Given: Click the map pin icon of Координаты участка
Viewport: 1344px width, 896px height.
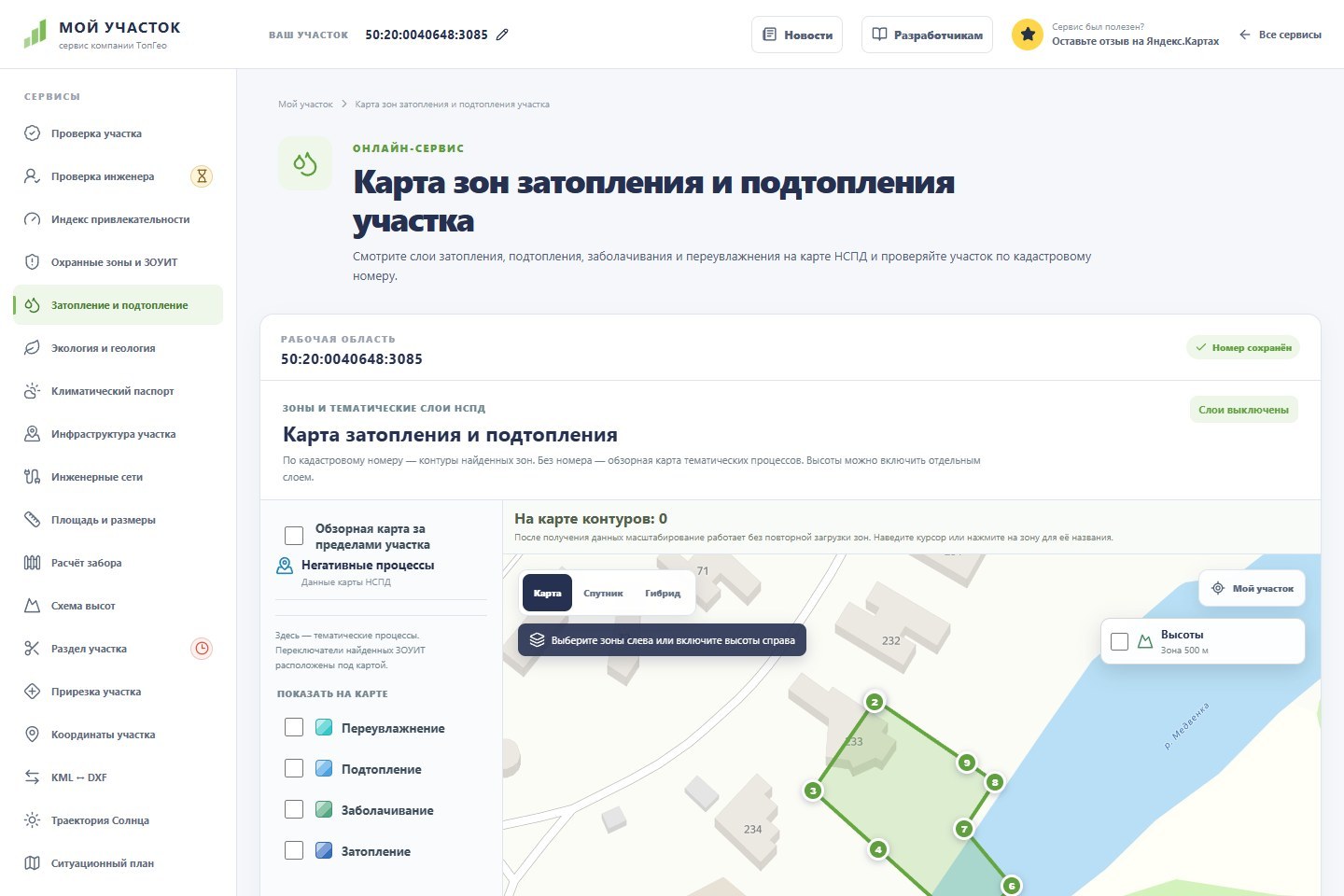Looking at the screenshot, I should [x=32, y=735].
